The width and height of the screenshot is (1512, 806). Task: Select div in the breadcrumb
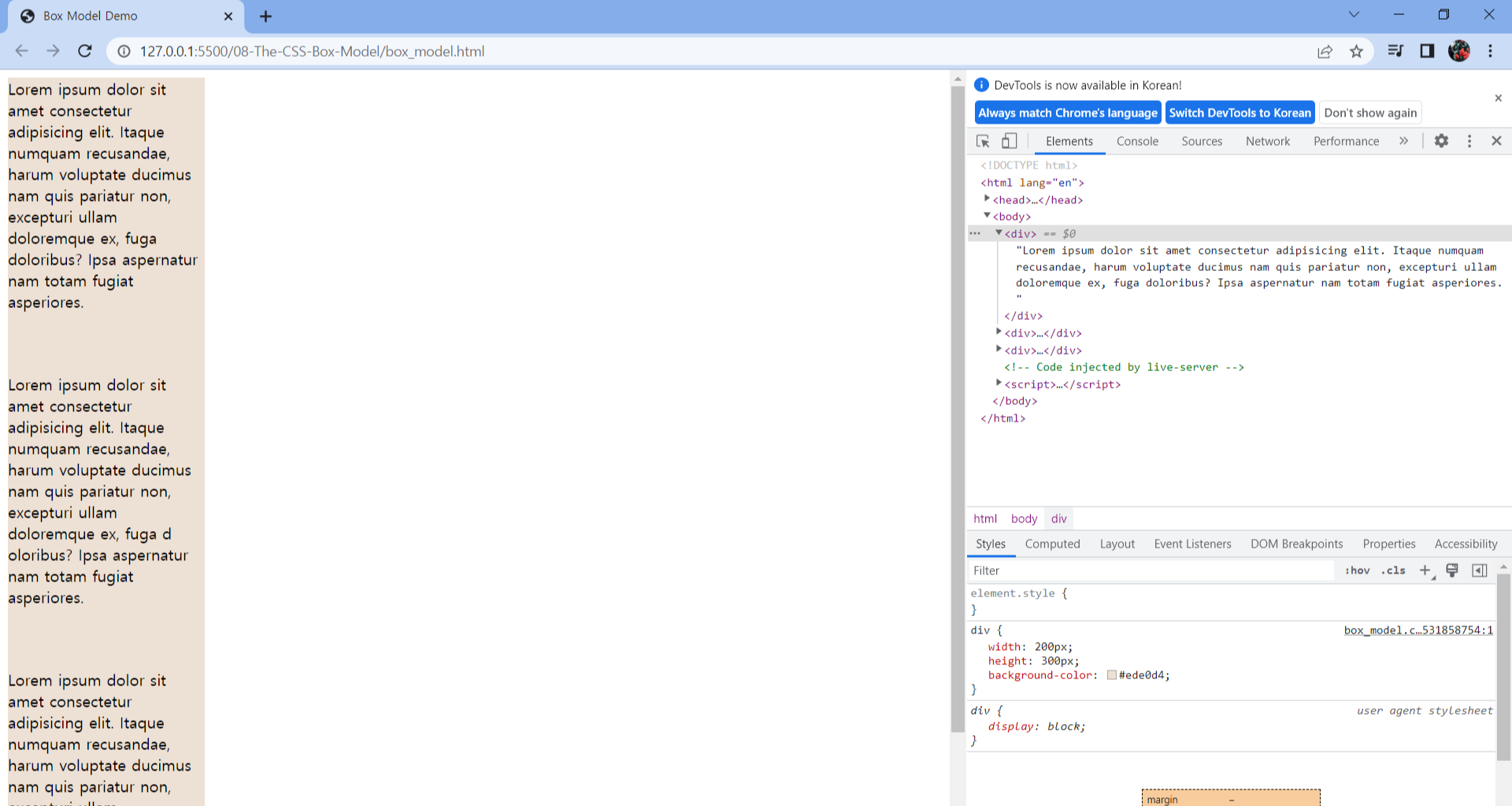click(x=1058, y=518)
